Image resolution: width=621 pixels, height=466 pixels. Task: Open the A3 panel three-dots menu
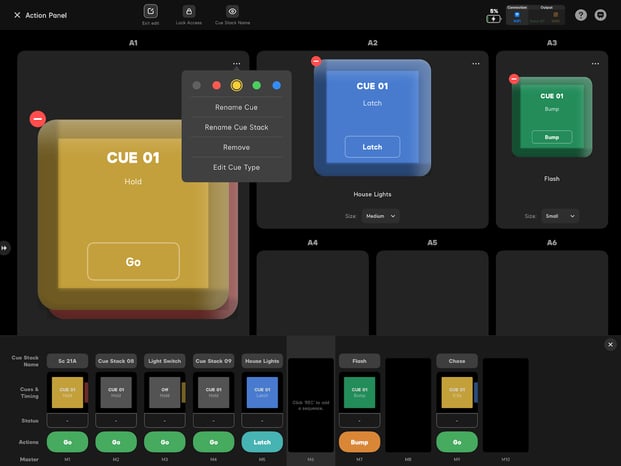point(595,63)
